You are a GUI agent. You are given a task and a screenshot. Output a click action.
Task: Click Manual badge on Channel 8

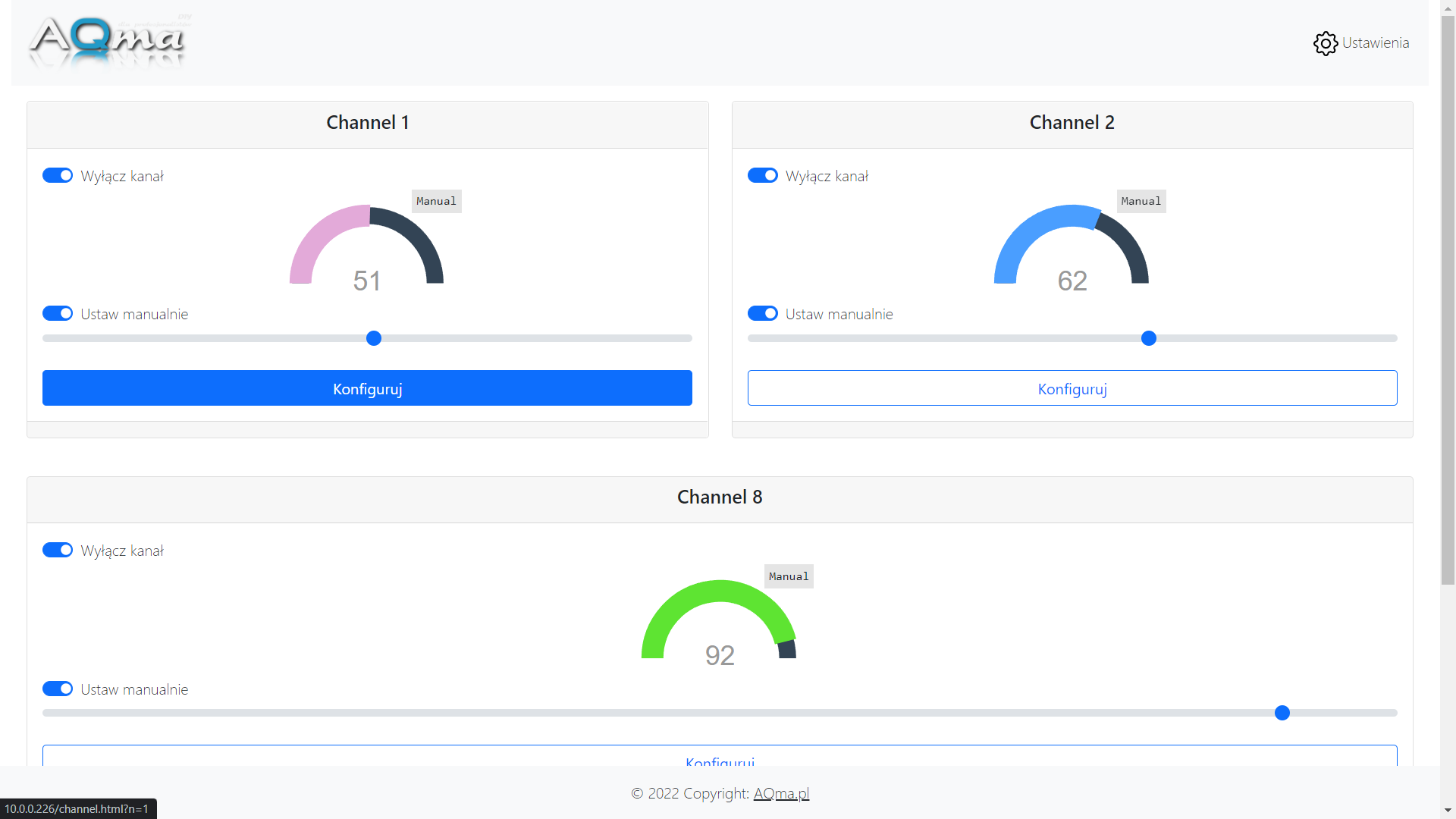pyautogui.click(x=788, y=576)
